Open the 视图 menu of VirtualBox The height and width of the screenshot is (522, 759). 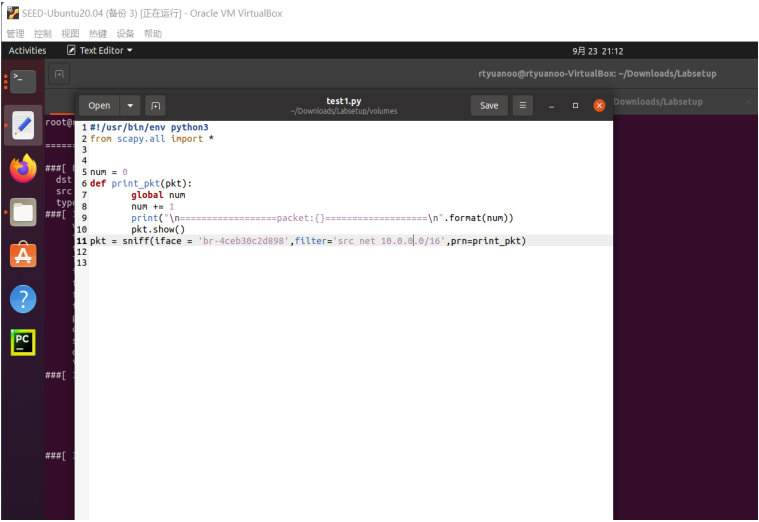click(70, 33)
